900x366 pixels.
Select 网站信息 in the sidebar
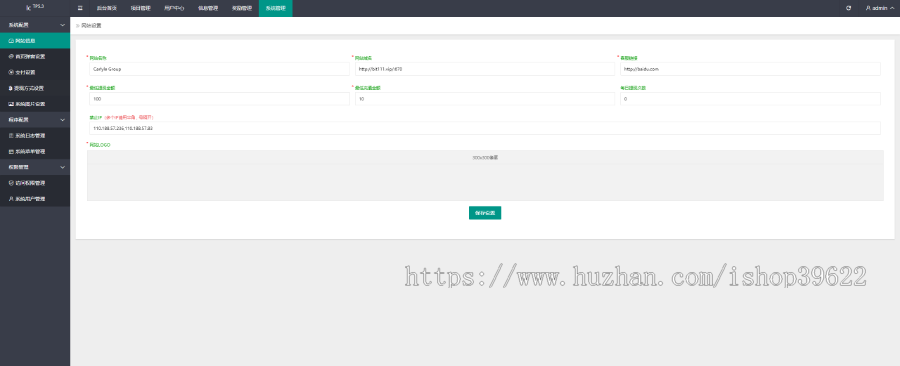pyautogui.click(x=35, y=41)
